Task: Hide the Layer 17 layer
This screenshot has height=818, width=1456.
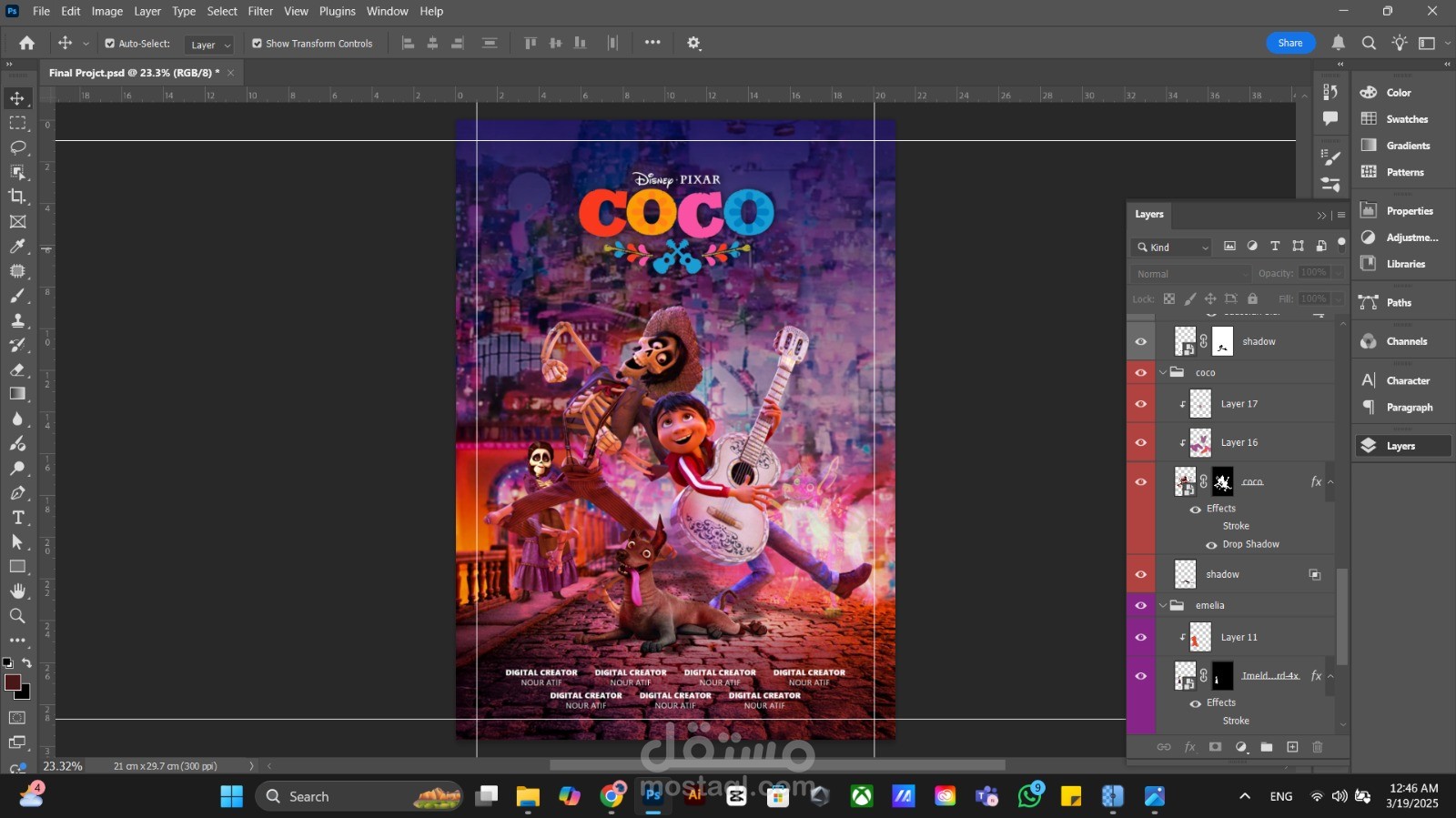Action: (1140, 404)
